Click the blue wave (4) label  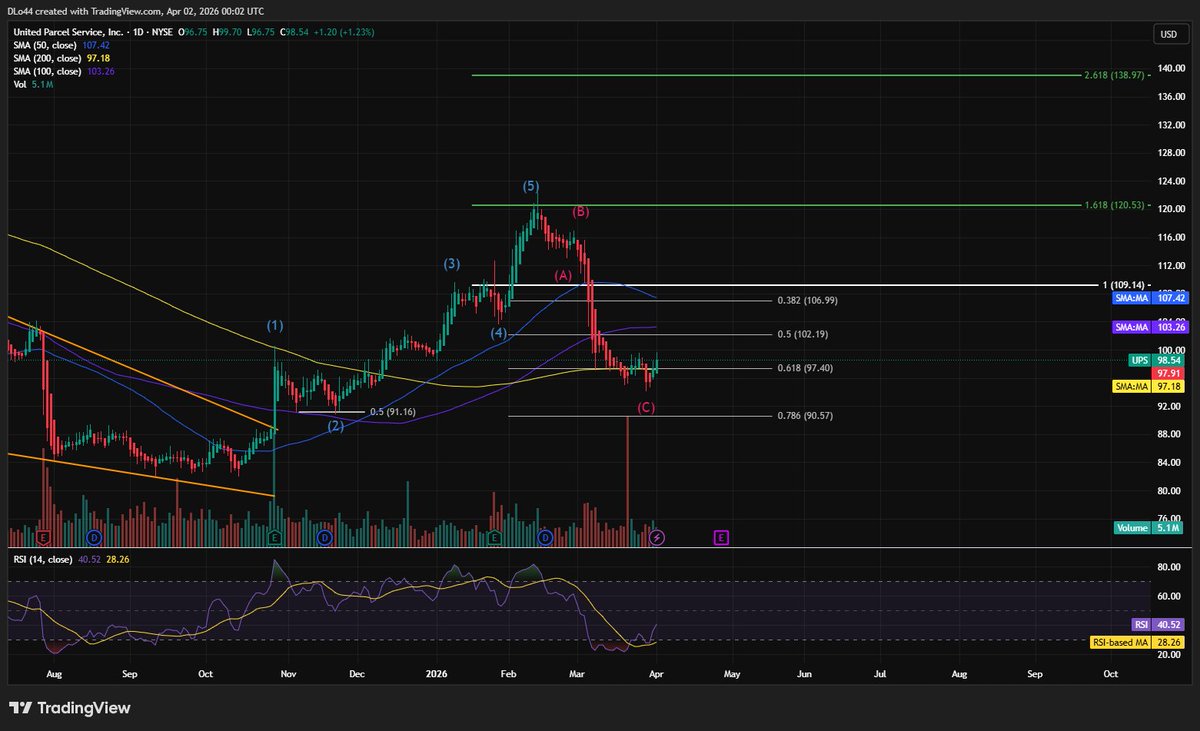[x=499, y=333]
